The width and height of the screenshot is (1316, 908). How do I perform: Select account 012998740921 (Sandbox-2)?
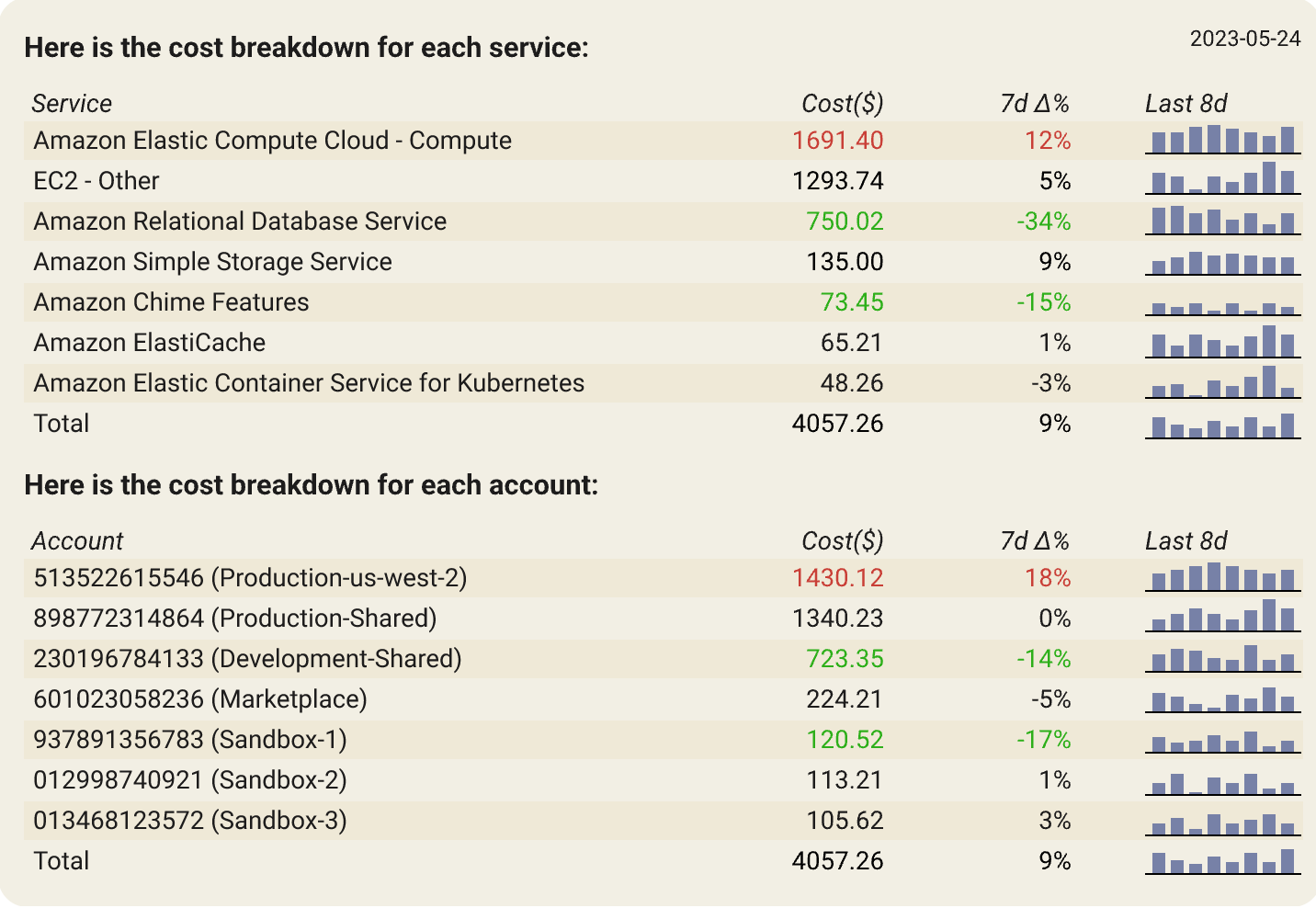point(190,780)
